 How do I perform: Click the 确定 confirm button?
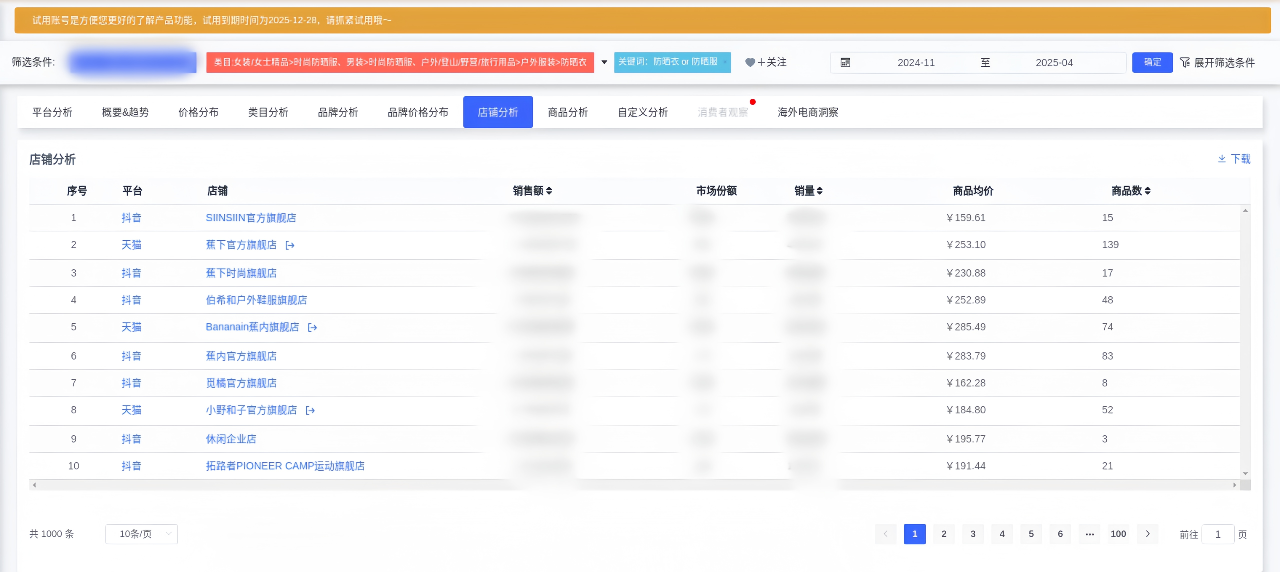point(1152,62)
